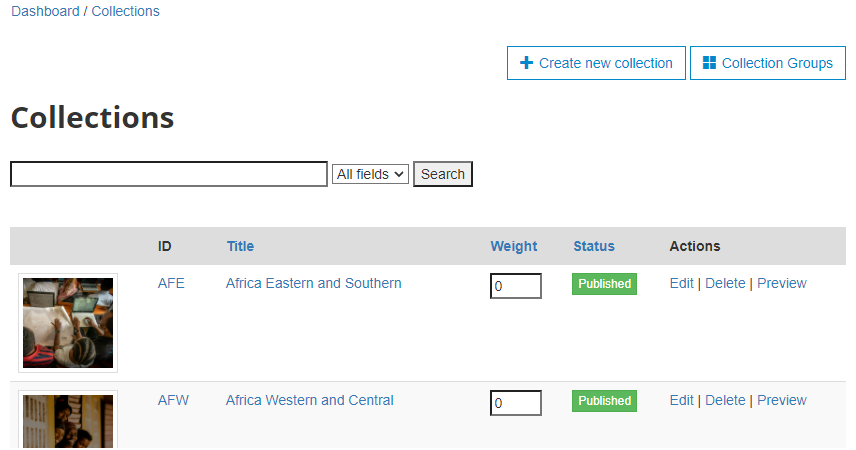Viewport: 856px width, 450px height.
Task: Click the grid icon on Collection Groups
Action: pos(709,63)
